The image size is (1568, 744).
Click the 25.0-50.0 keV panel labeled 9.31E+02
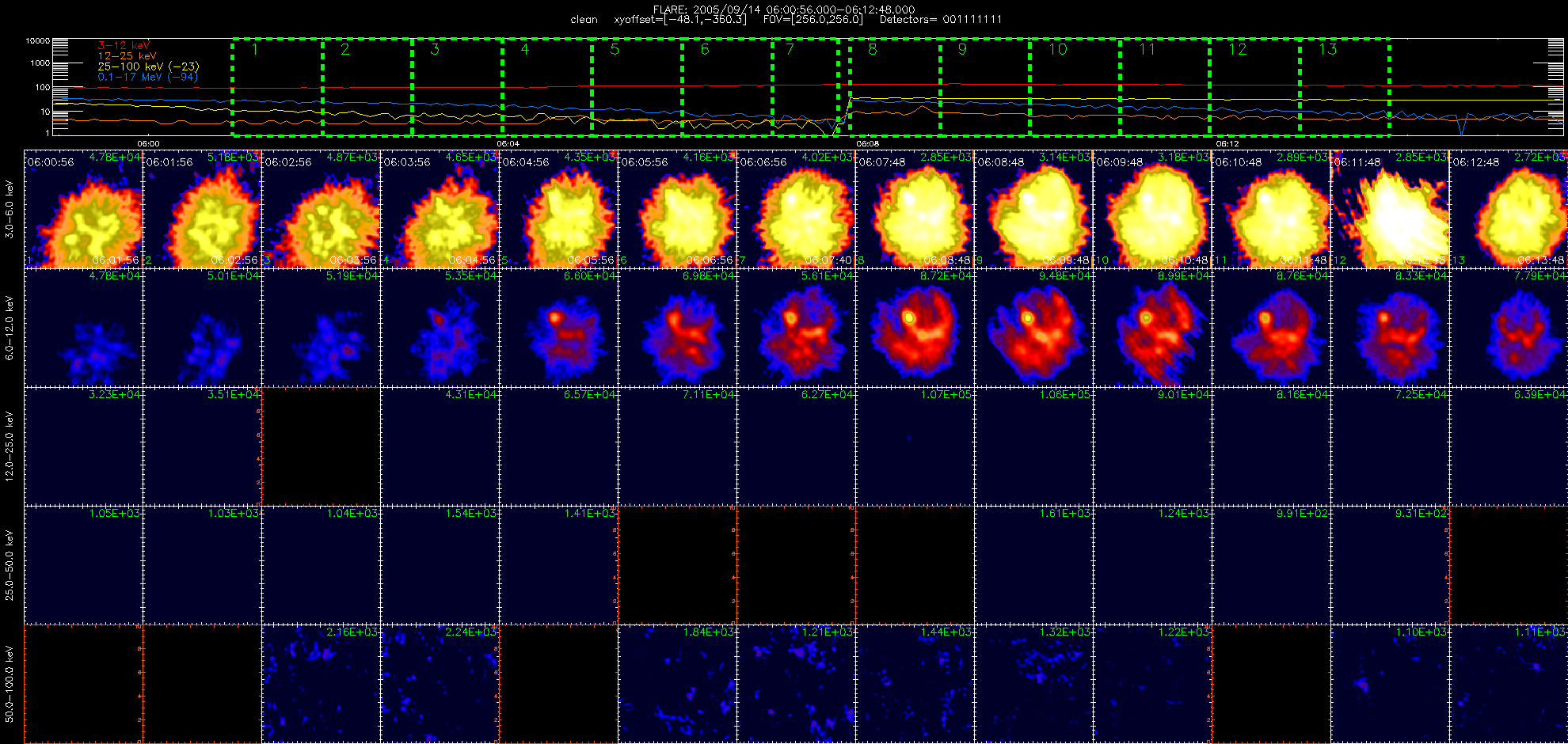point(1391,565)
